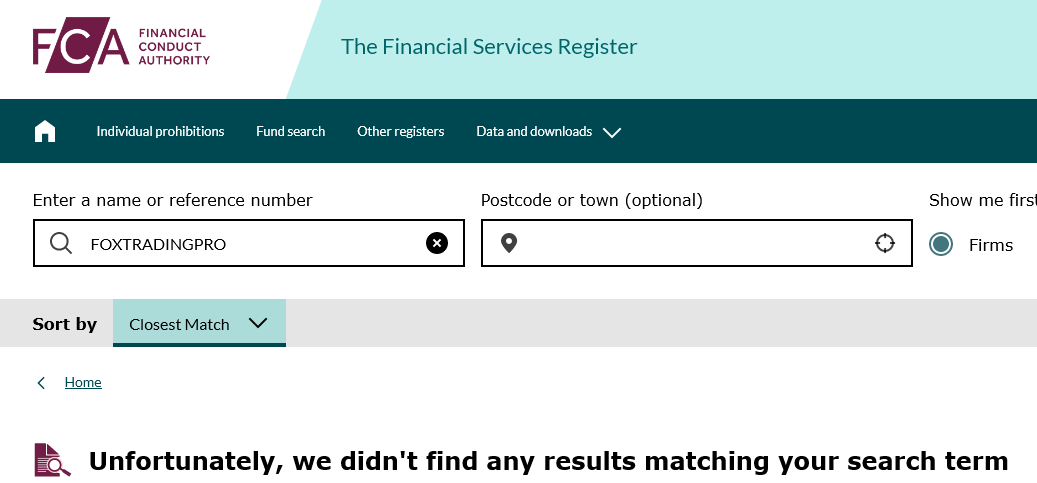This screenshot has width=1037, height=483.
Task: Click the chevron next to Data and downloads
Action: pos(612,132)
